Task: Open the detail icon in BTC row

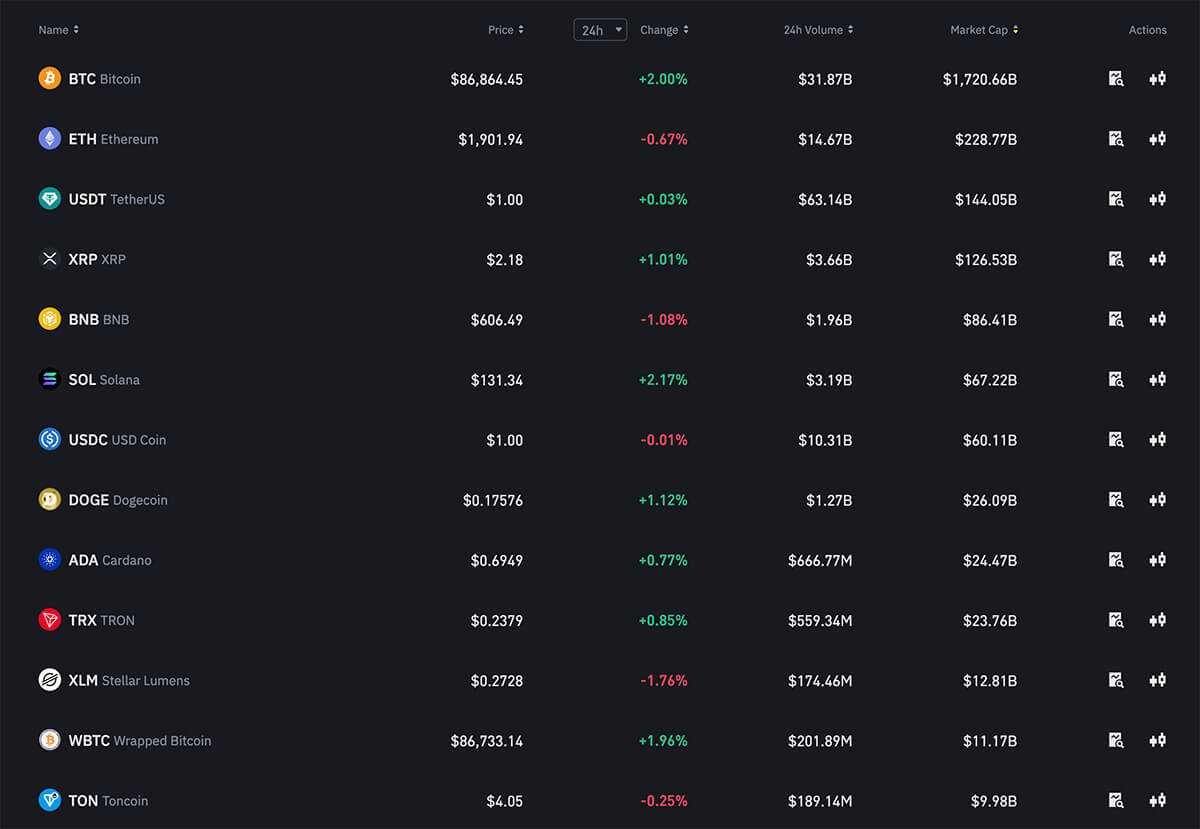Action: [x=1116, y=78]
